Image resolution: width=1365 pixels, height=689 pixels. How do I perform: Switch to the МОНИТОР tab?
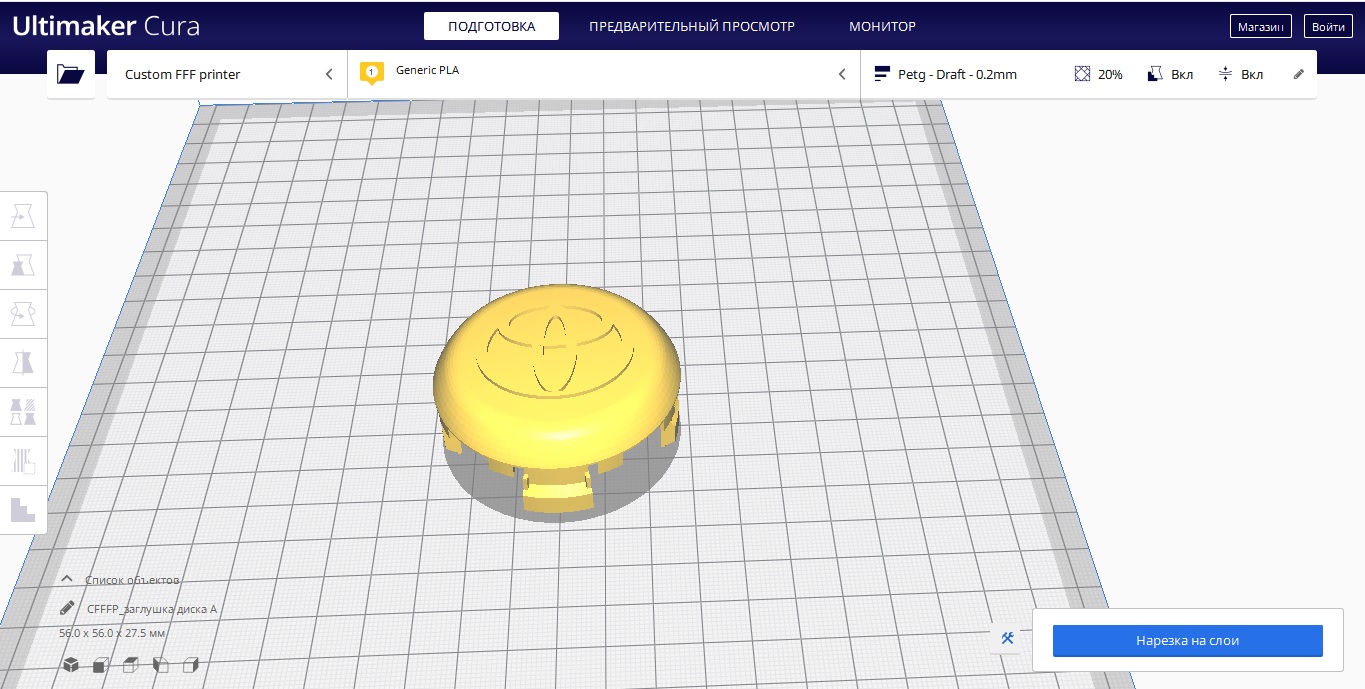click(882, 26)
